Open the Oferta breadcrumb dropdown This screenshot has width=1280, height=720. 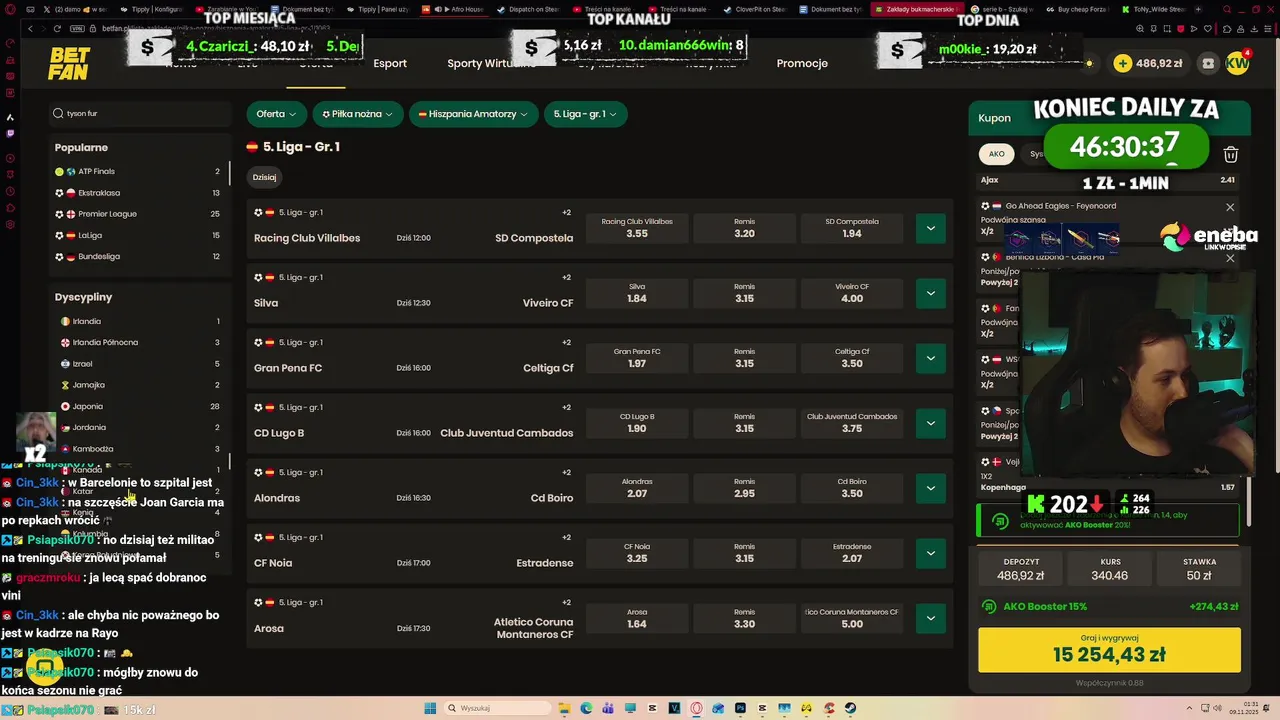[276, 114]
